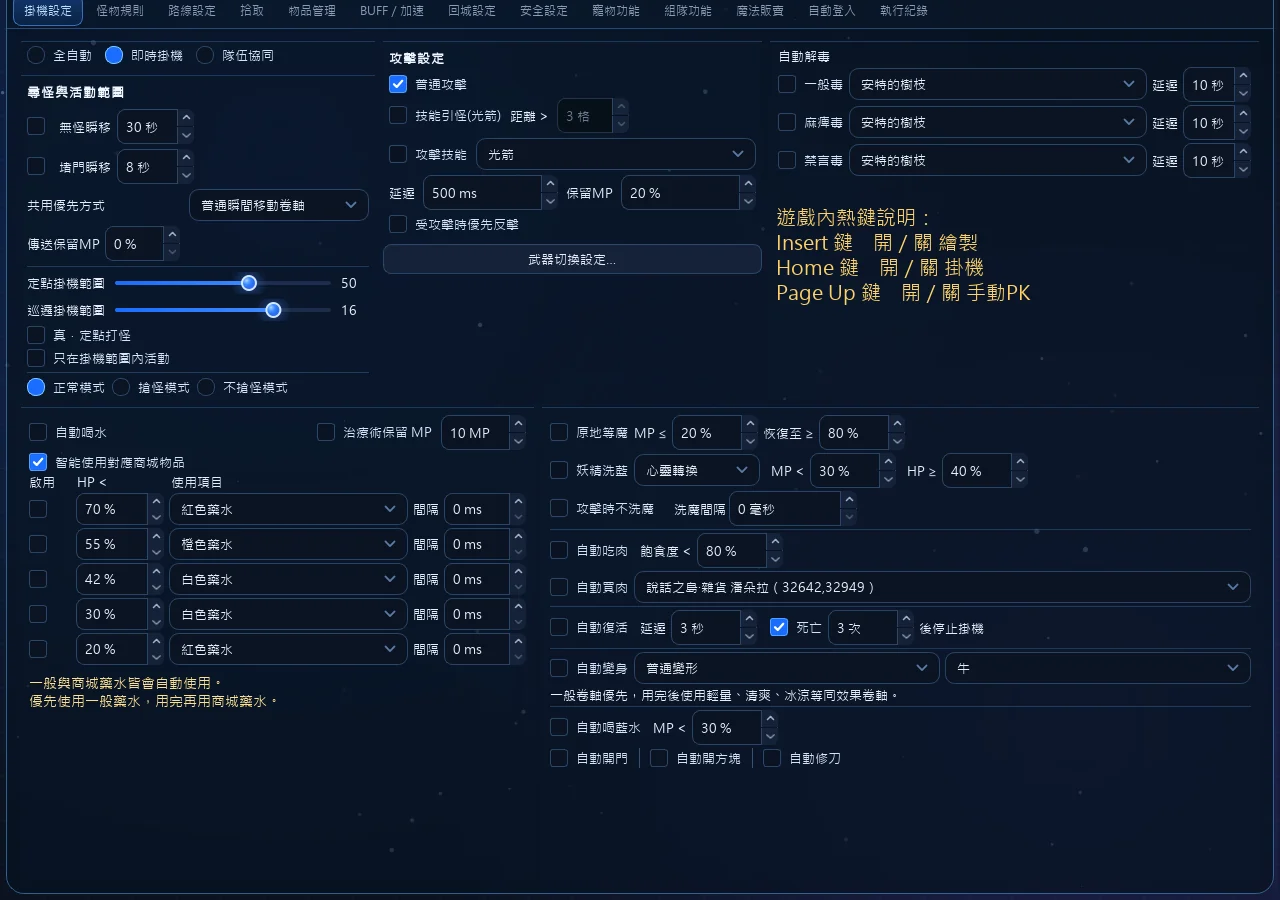Increase the 傳送保留MP stepper value
Screen dimensions: 1280x900
(171, 236)
